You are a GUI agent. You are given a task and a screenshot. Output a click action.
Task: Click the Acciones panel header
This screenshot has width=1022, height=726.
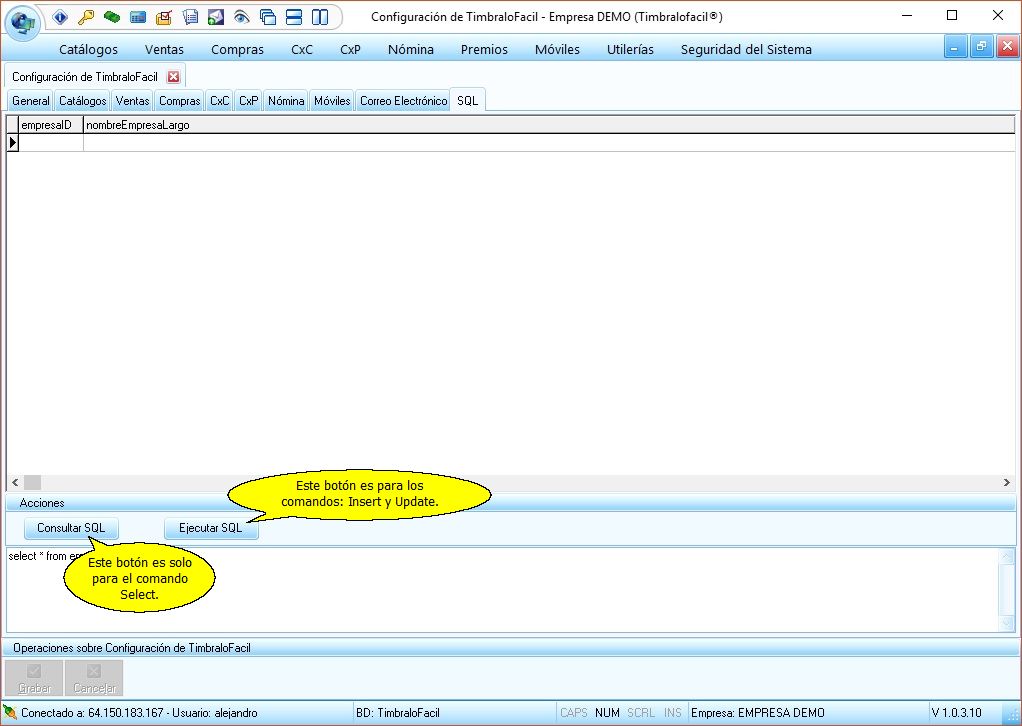coord(511,503)
